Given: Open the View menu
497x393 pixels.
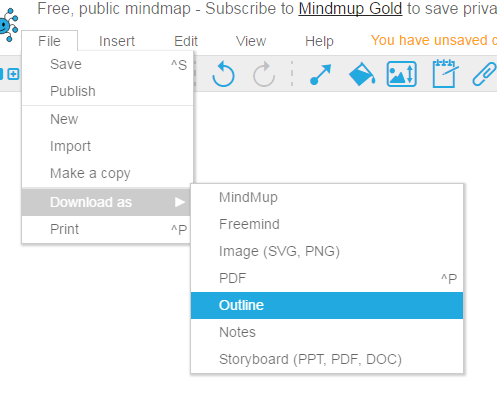Looking at the screenshot, I should pos(251,41).
